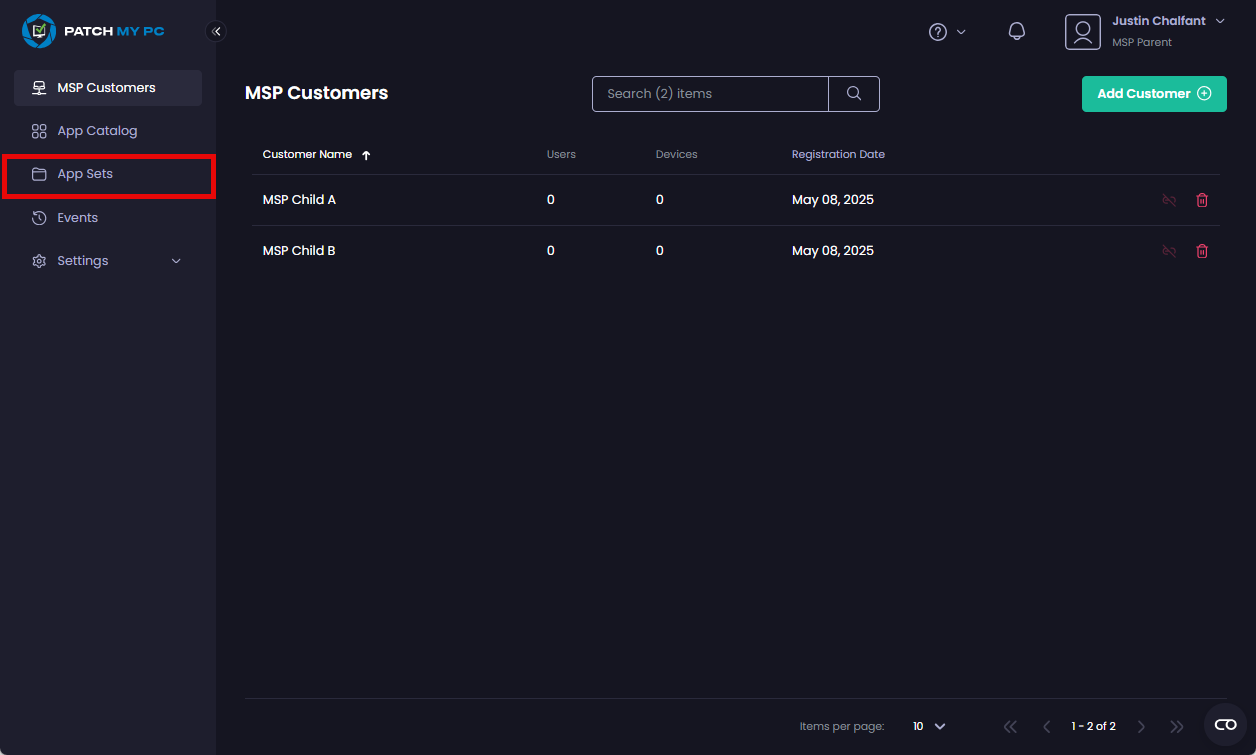The height and width of the screenshot is (755, 1256).
Task: Click the Patch My PC logo
Action: [x=93, y=31]
